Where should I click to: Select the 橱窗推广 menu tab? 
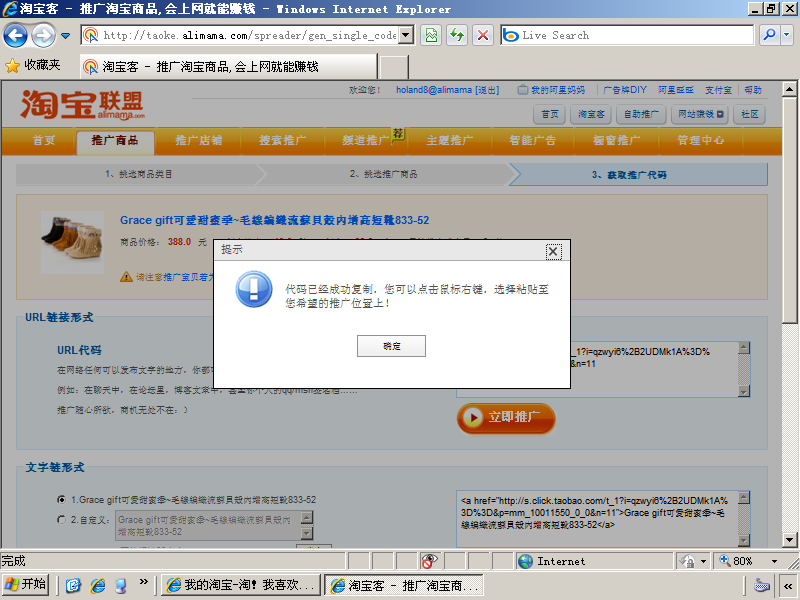point(616,140)
